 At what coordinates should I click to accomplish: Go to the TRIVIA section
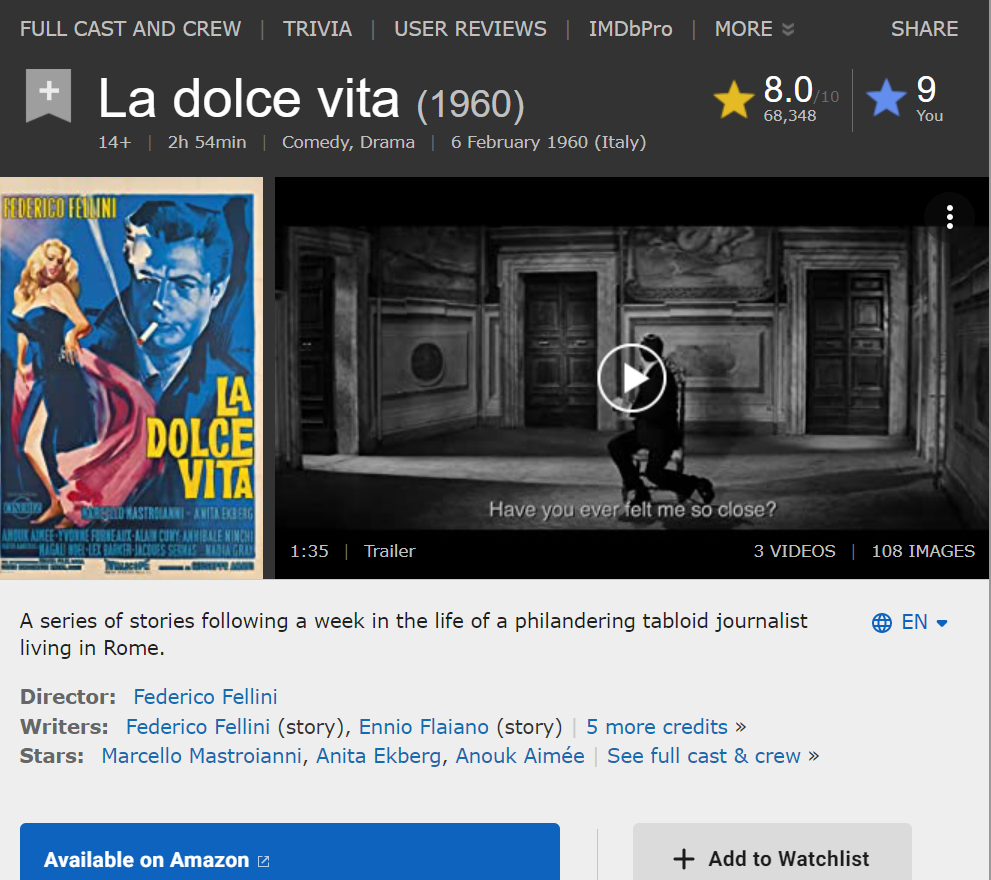coord(317,29)
